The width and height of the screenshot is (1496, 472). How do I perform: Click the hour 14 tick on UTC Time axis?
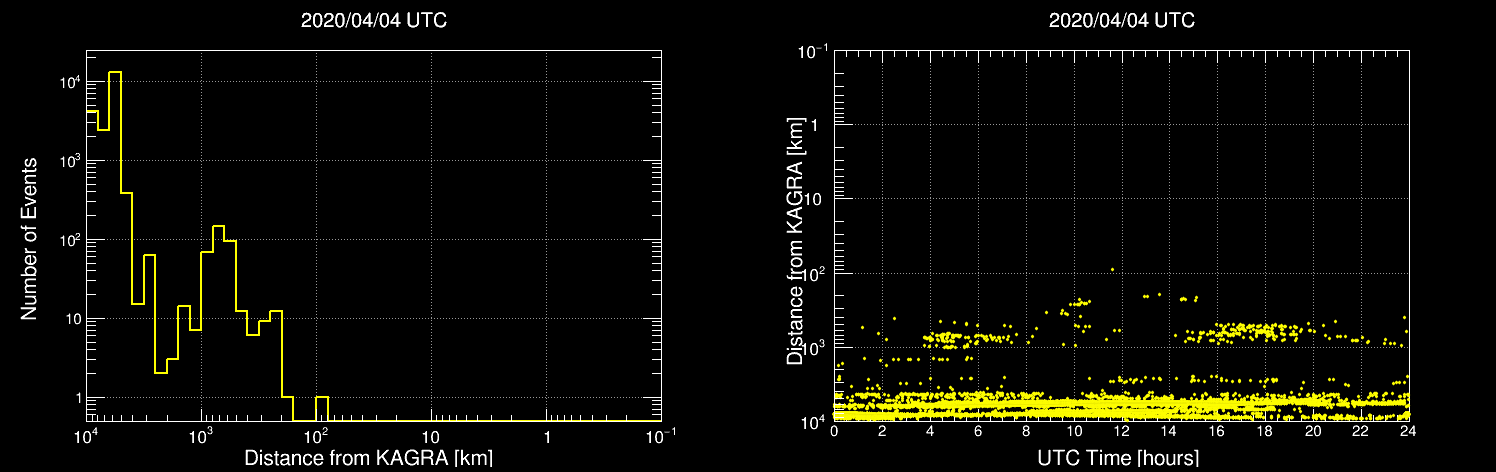[x=1169, y=430]
